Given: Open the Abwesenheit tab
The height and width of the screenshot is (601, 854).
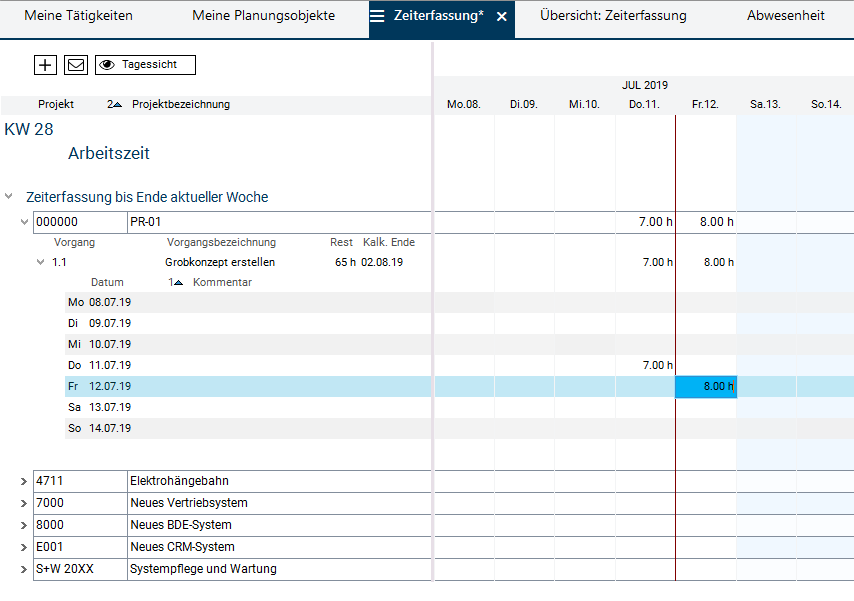Looking at the screenshot, I should pos(786,16).
